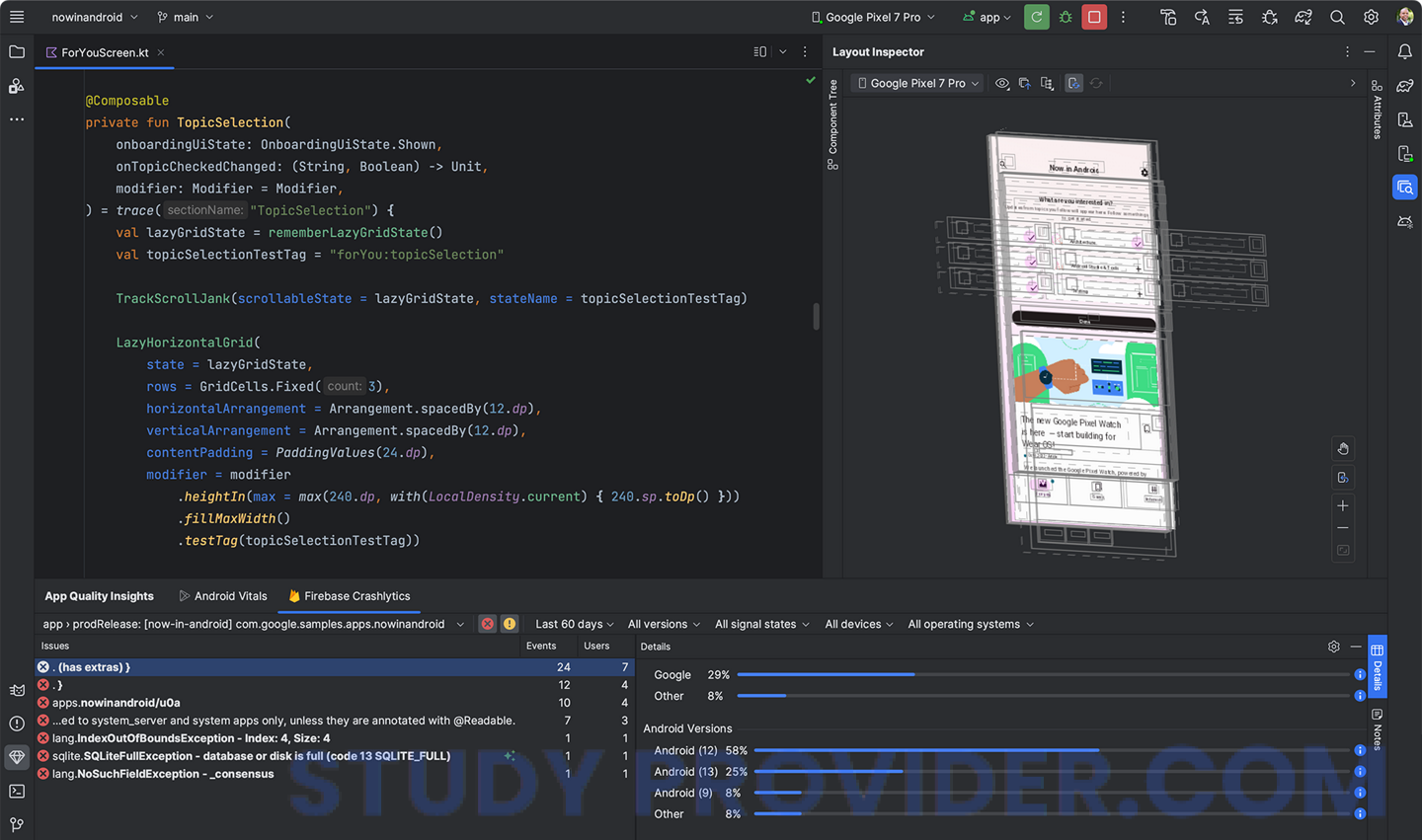Image resolution: width=1422 pixels, height=840 pixels.
Task: Run the app using the green Run button
Action: (x=1035, y=17)
